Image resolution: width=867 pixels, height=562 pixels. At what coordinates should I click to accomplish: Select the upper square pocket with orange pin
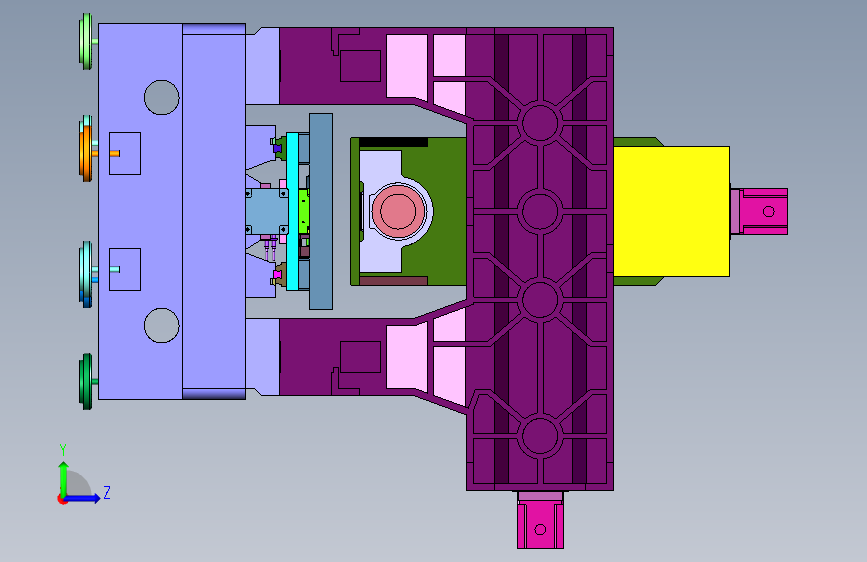[x=125, y=153]
